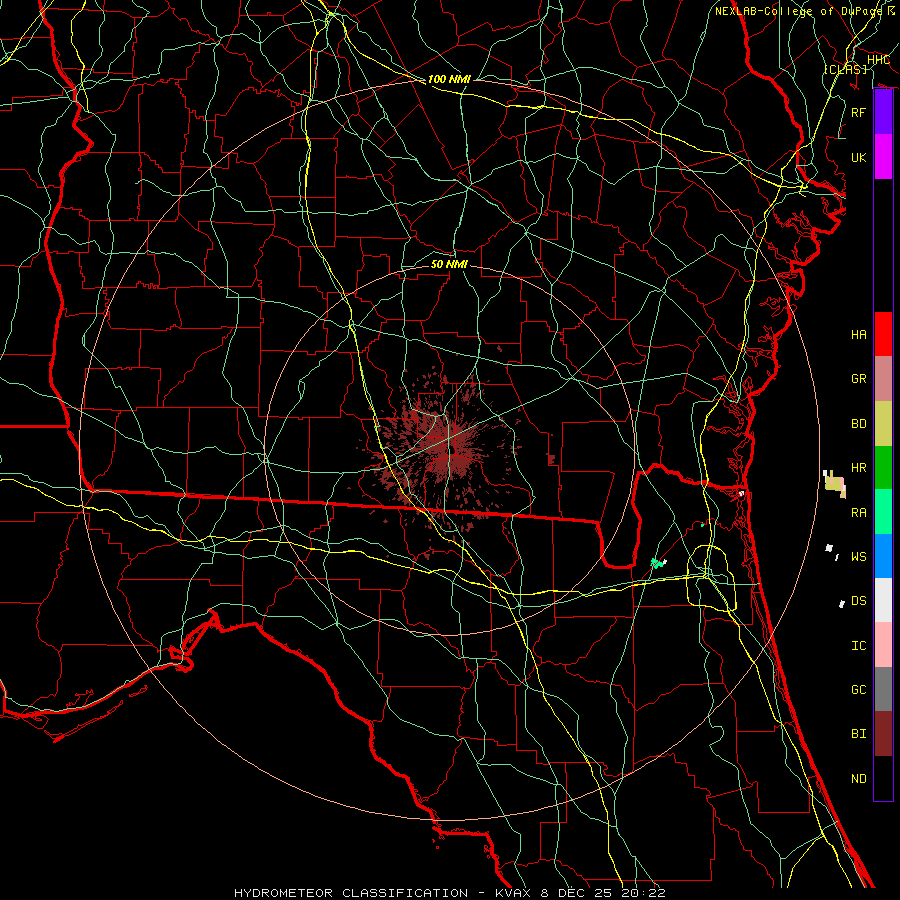Click the GR legend label text
Screen dimensions: 900x900
(x=859, y=379)
